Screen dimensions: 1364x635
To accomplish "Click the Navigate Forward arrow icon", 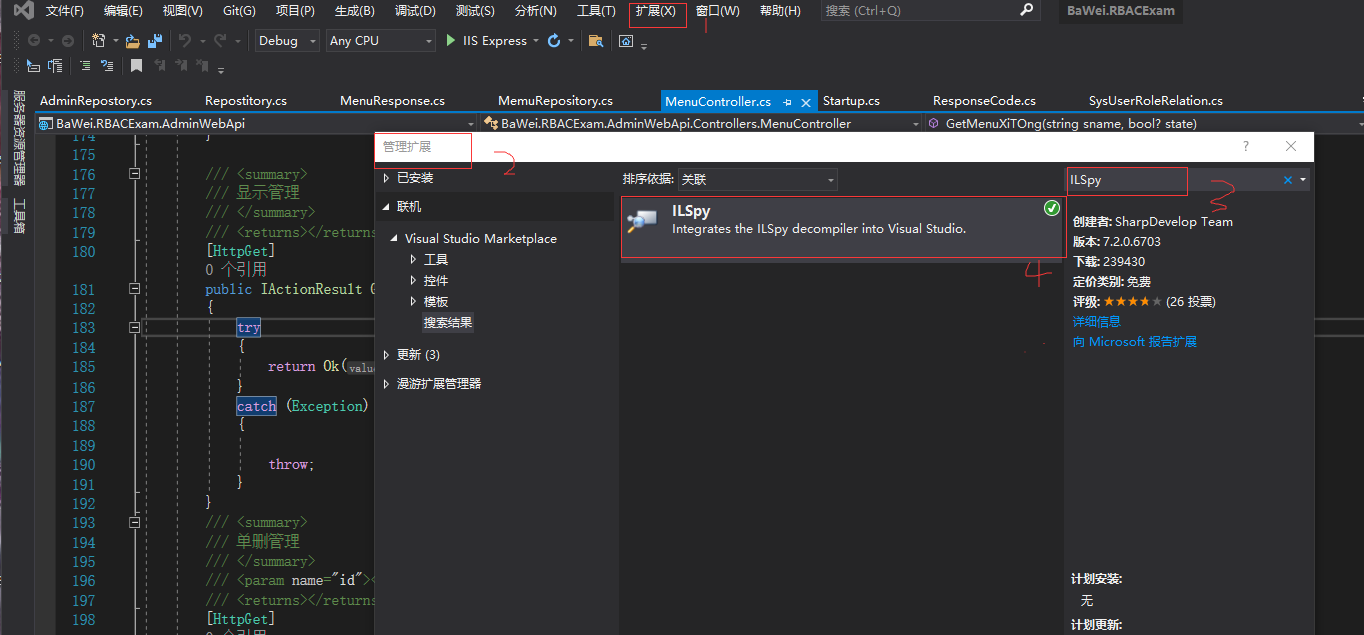I will pyautogui.click(x=68, y=41).
